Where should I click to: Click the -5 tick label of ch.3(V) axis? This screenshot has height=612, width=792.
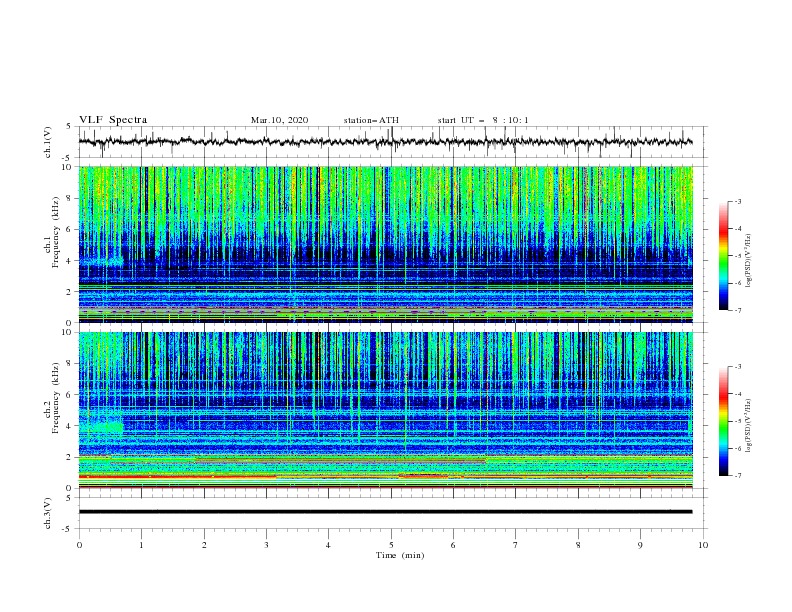(x=68, y=529)
